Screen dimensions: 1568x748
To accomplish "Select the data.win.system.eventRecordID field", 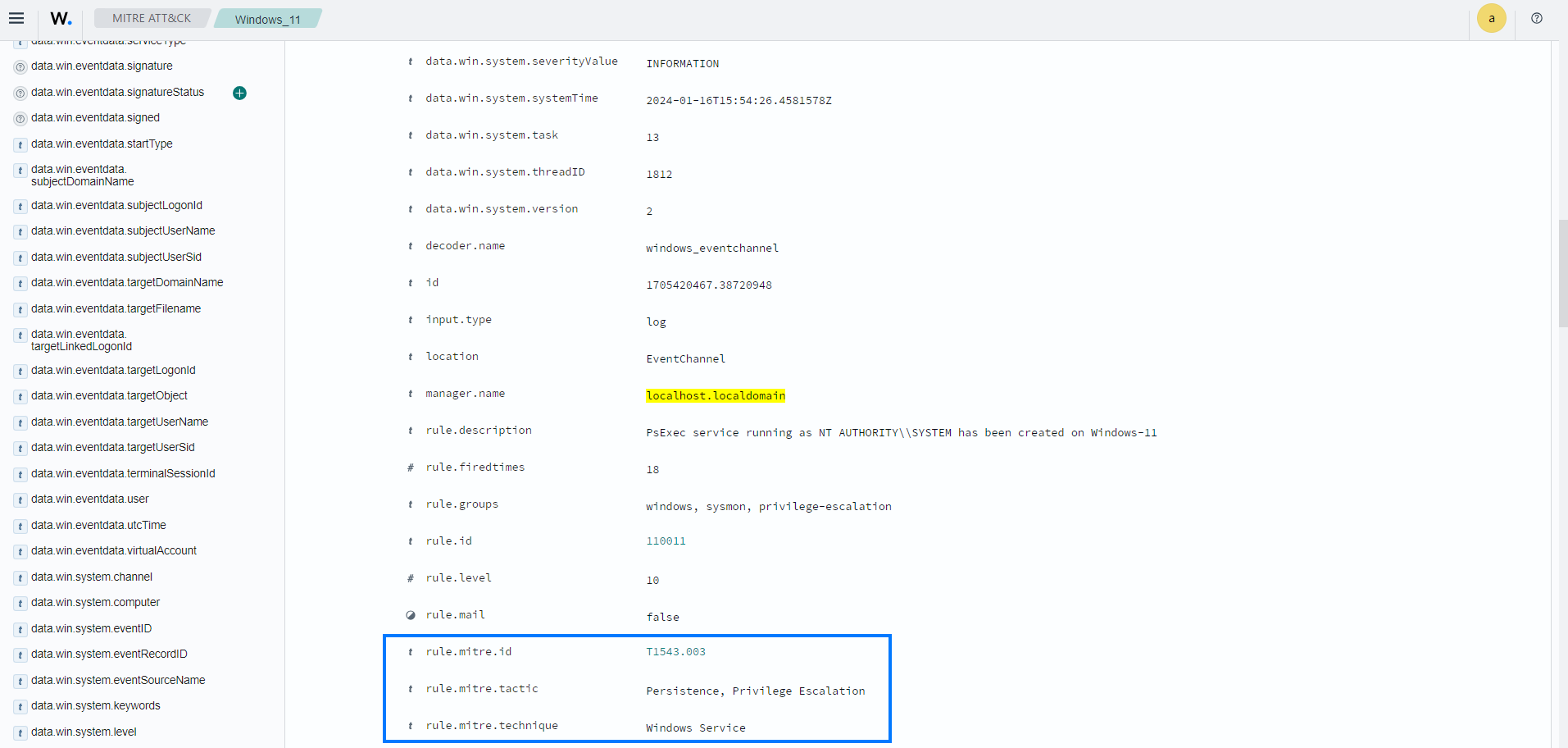I will [109, 654].
